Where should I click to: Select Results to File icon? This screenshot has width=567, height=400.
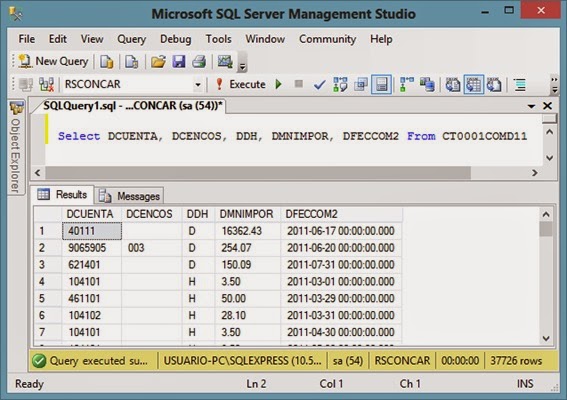pos(494,85)
